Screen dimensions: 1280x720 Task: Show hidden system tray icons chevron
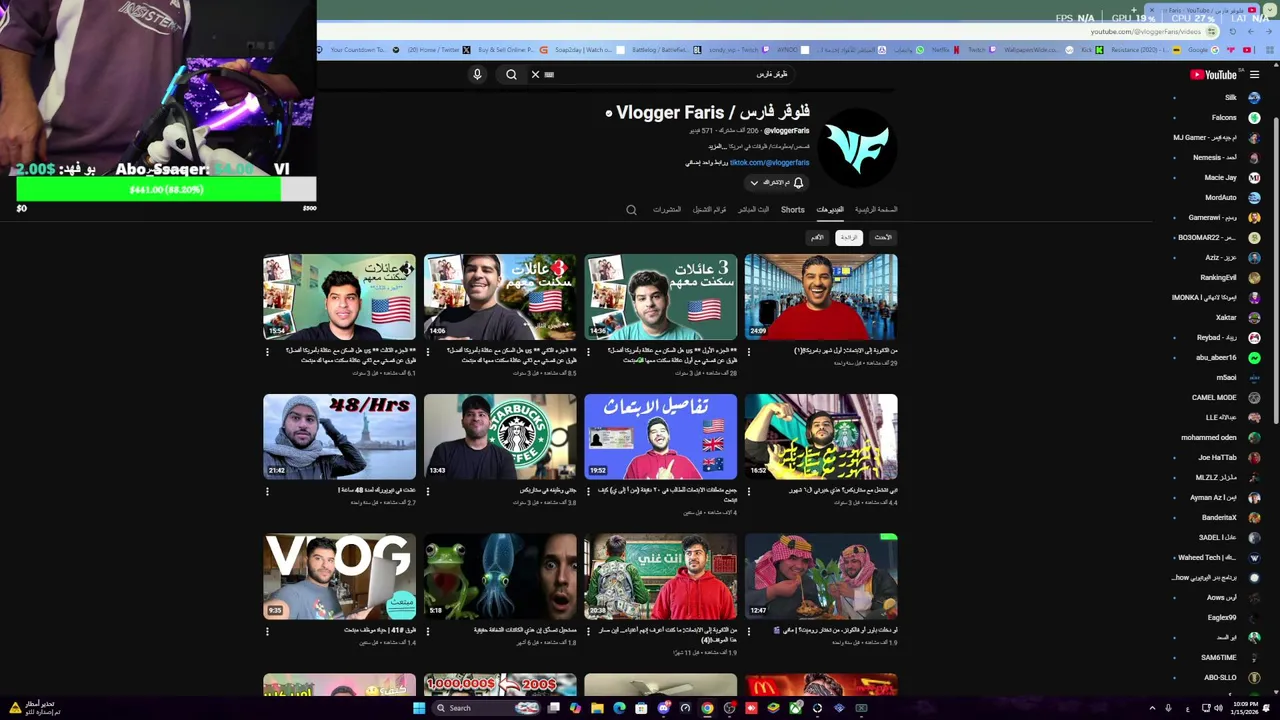(x=1152, y=708)
